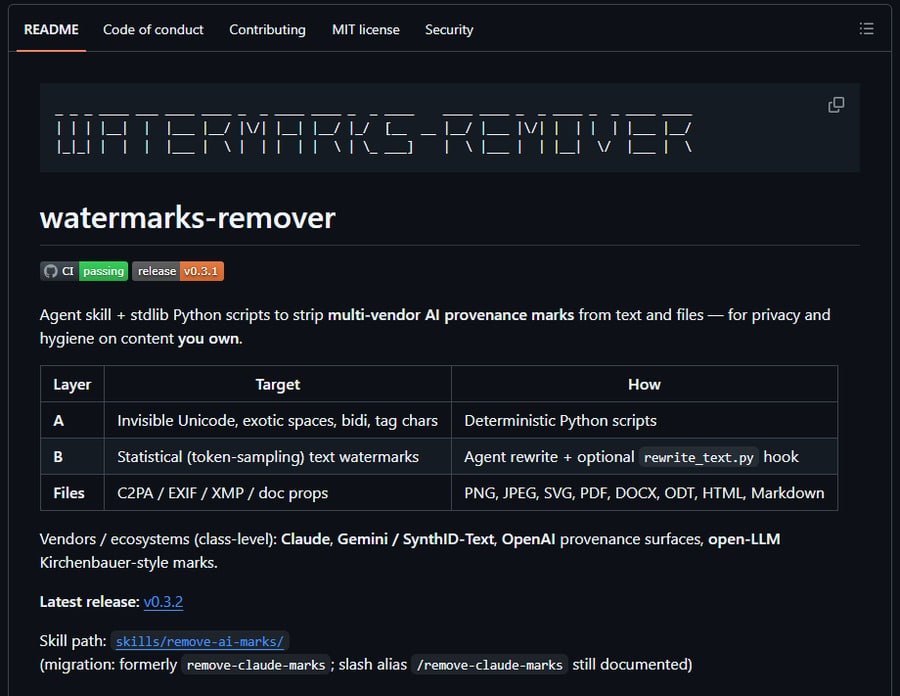Switch to Code of conduct tab

153,29
